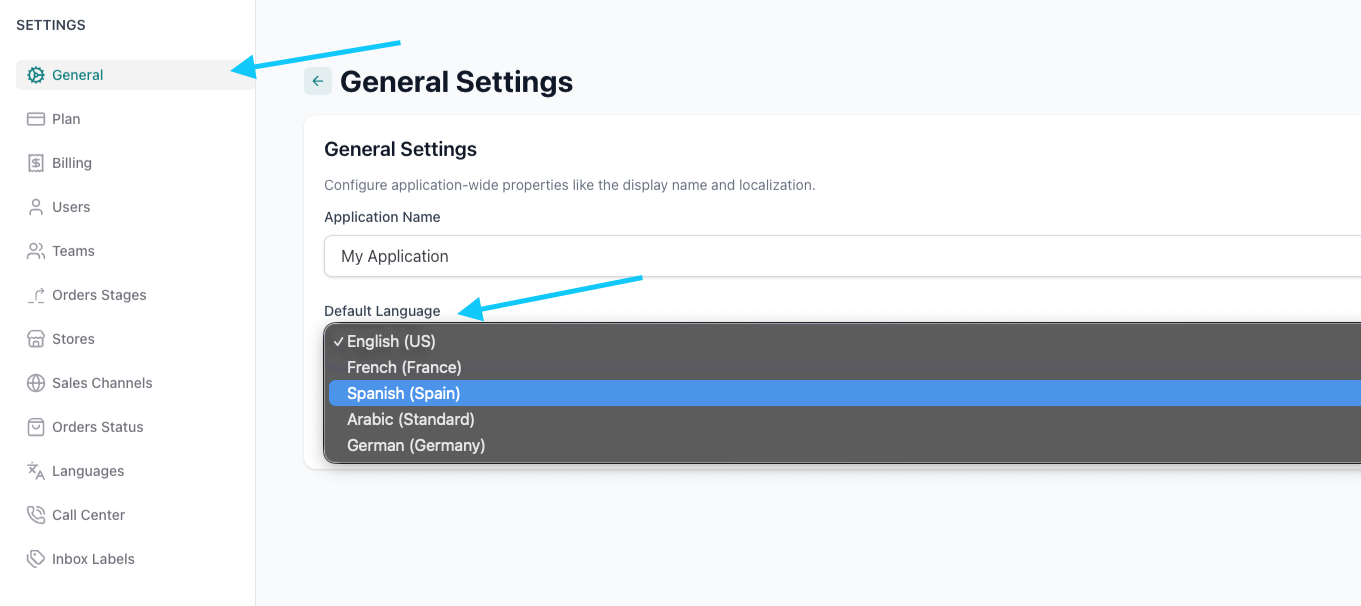Choose French (France) as default language
This screenshot has height=606, width=1361.
pos(404,367)
